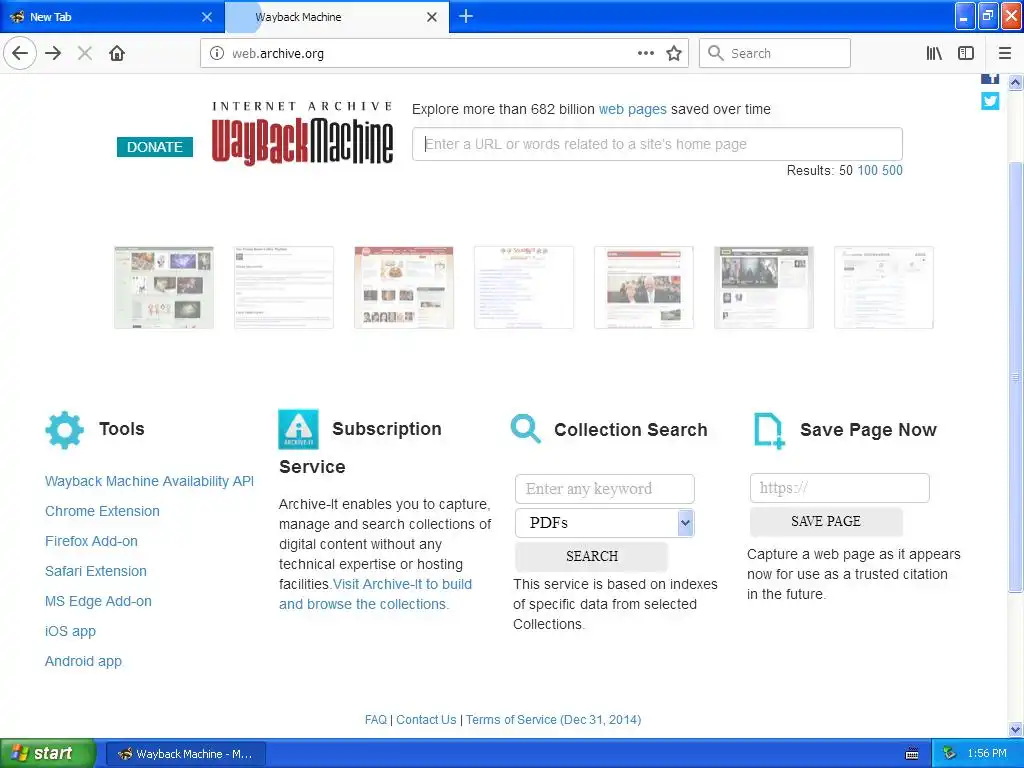Screen dimensions: 1024x768
Task: Click the Tools gear icon
Action: (64, 430)
